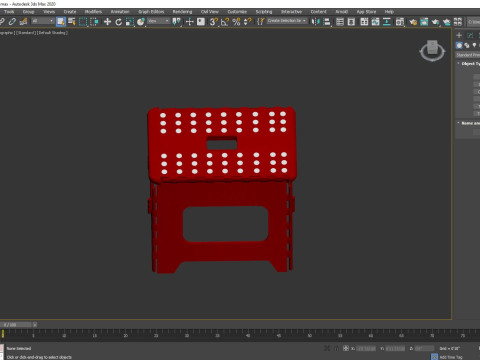Click Render in the Cloud teapot icon

pos(446,22)
